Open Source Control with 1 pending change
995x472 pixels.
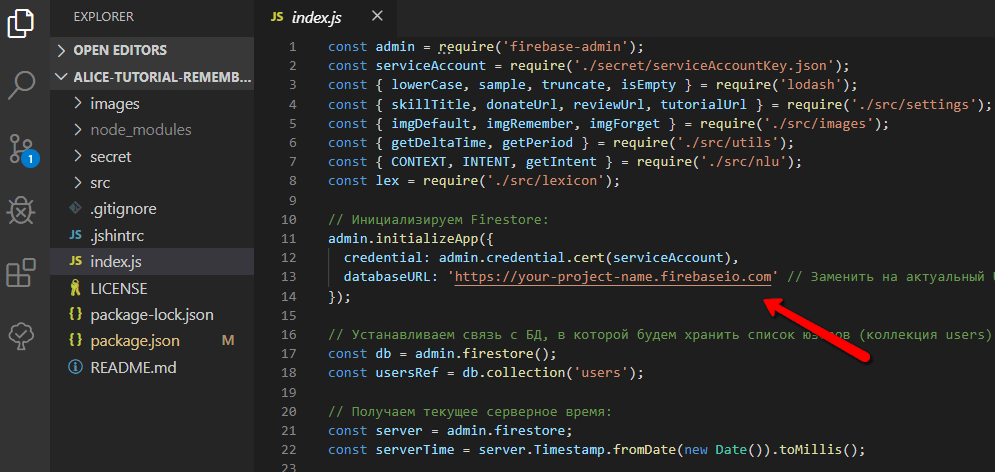pos(23,148)
